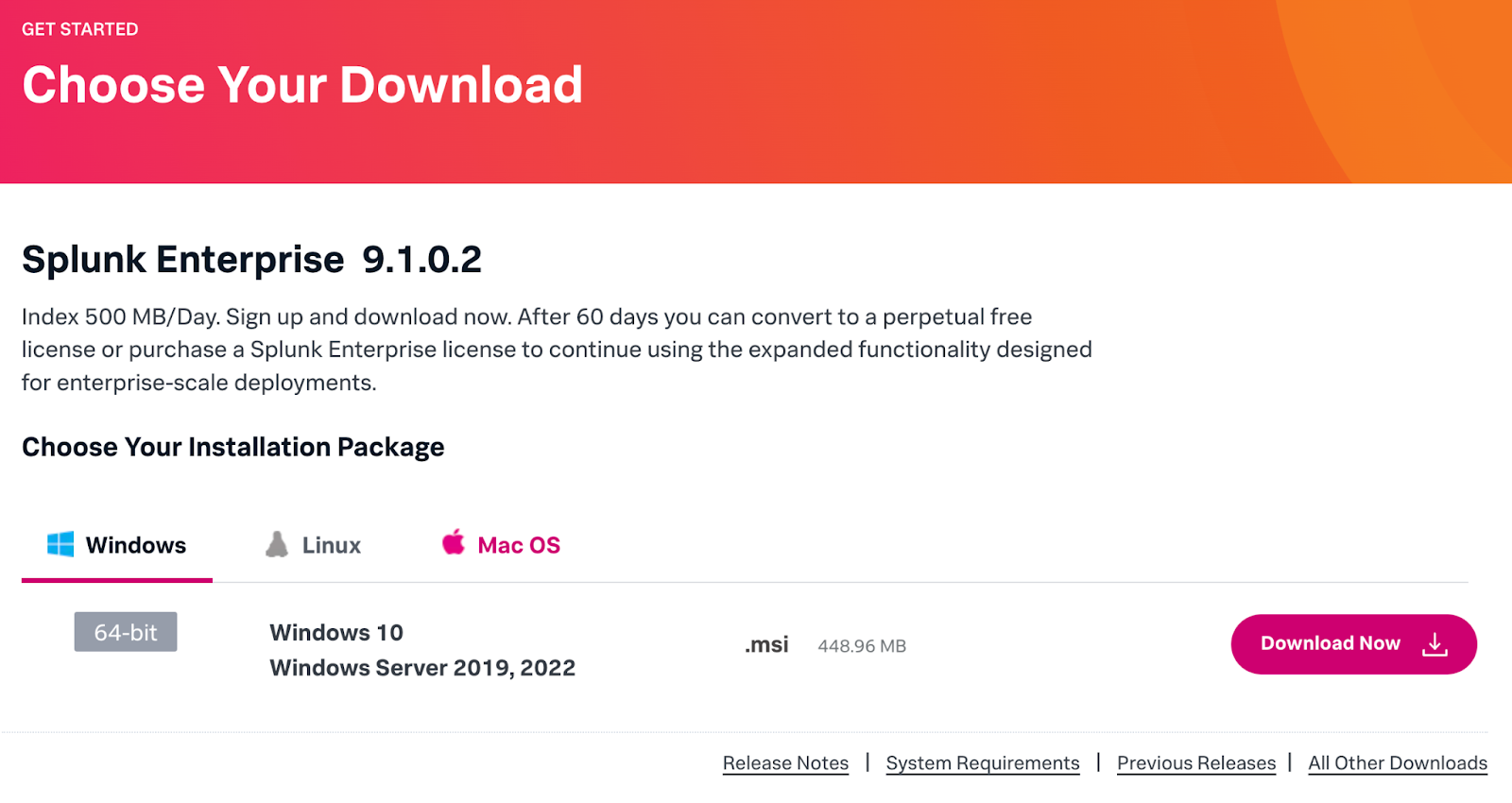Switch to the Windows tab
Image resolution: width=1512 pixels, height=803 pixels.
pos(135,546)
